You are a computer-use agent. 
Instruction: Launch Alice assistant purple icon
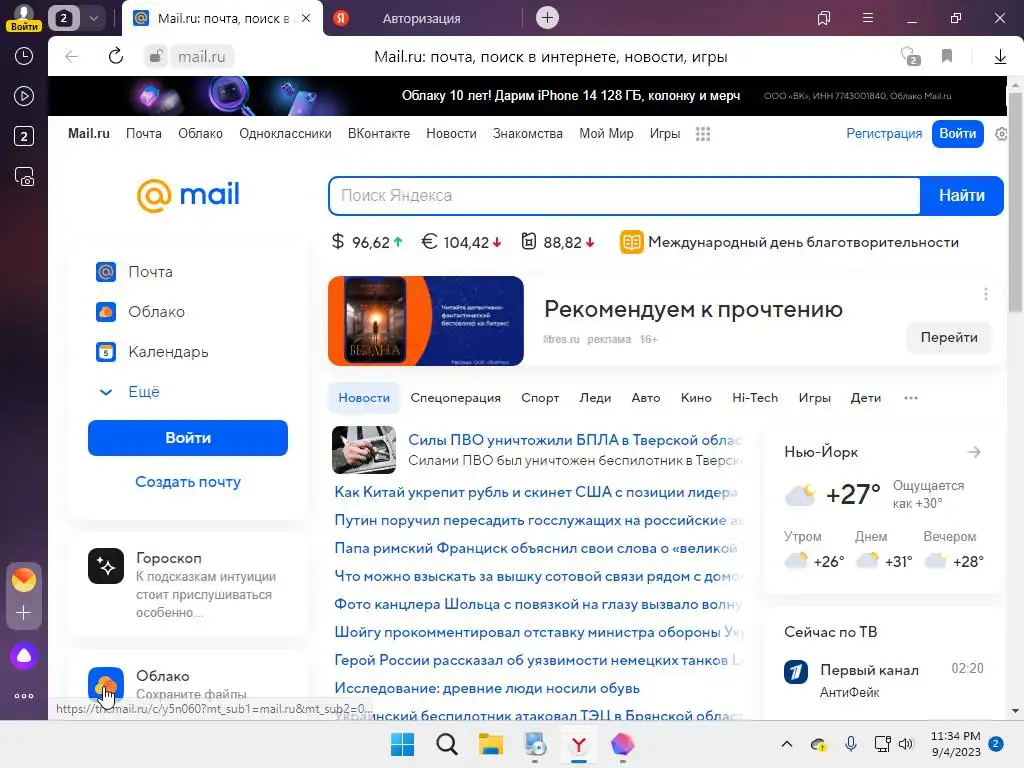(24, 656)
